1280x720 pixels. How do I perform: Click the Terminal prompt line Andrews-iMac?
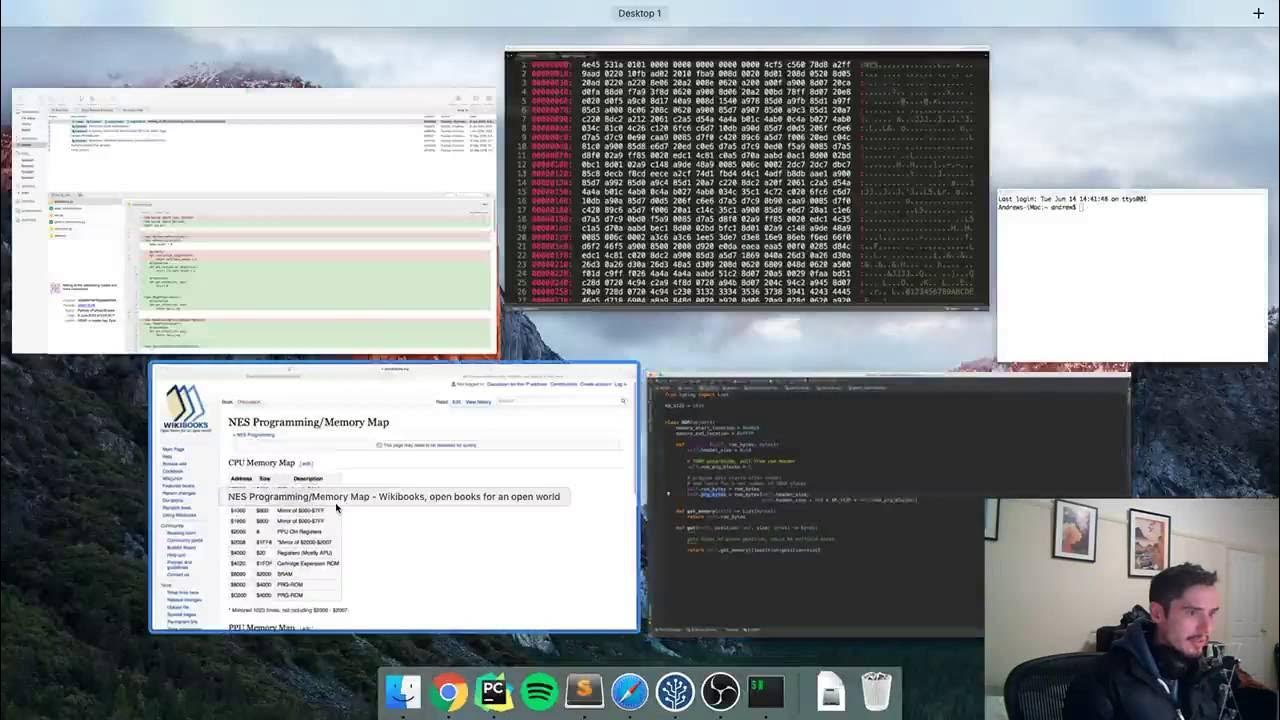1040,207
